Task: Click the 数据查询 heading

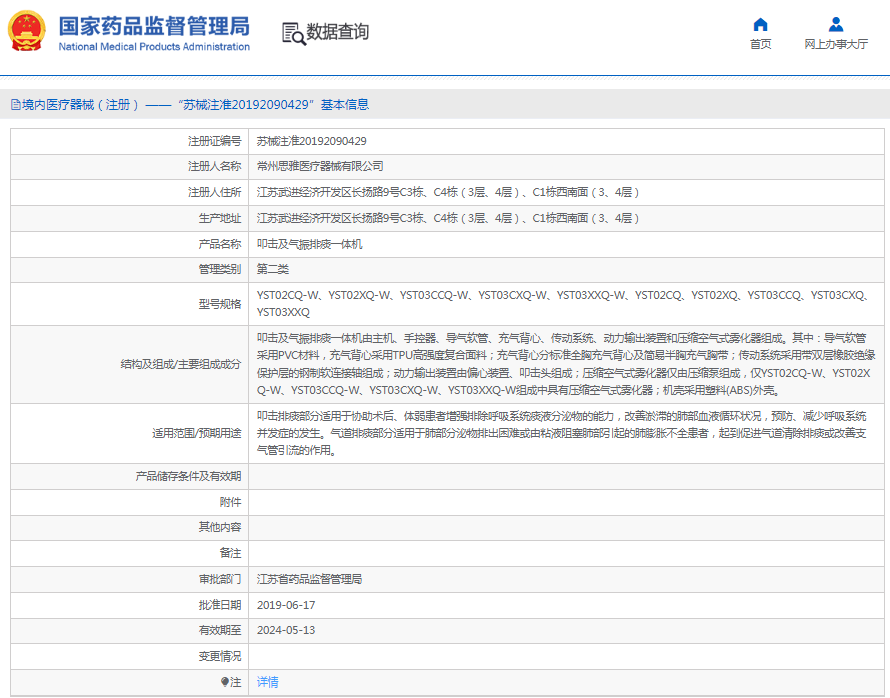Action: (337, 32)
